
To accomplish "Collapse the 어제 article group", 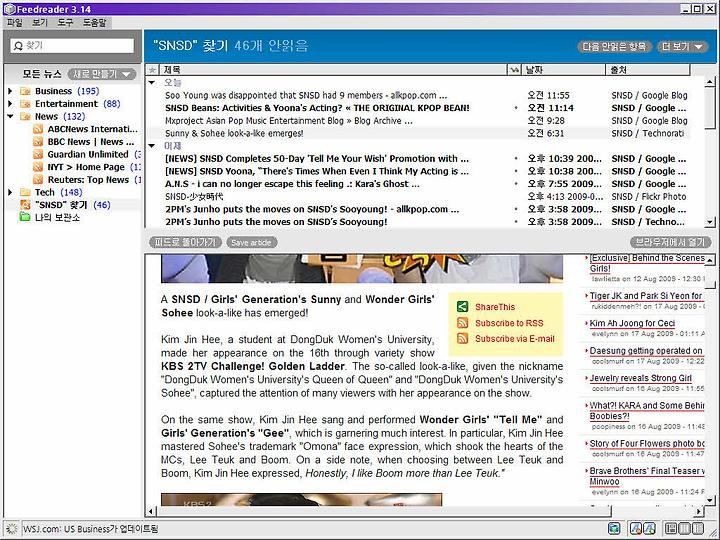I will (152, 146).
